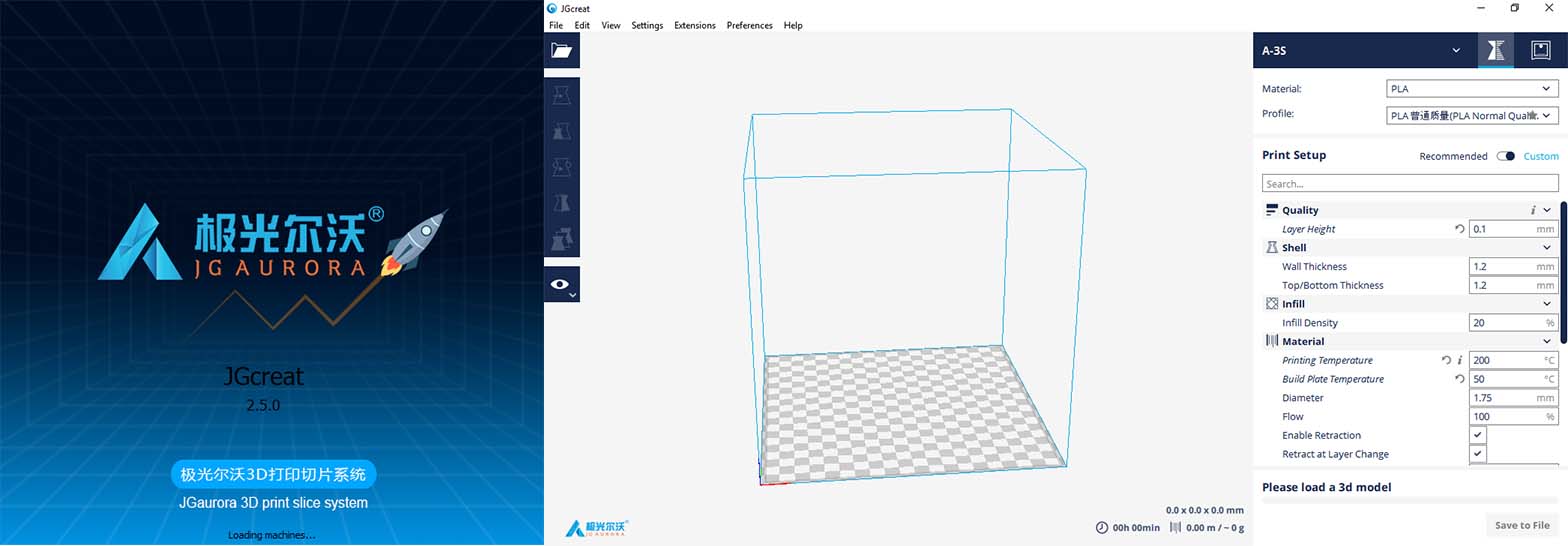Click the settings Search field
This screenshot has width=1568, height=546.
click(1410, 184)
